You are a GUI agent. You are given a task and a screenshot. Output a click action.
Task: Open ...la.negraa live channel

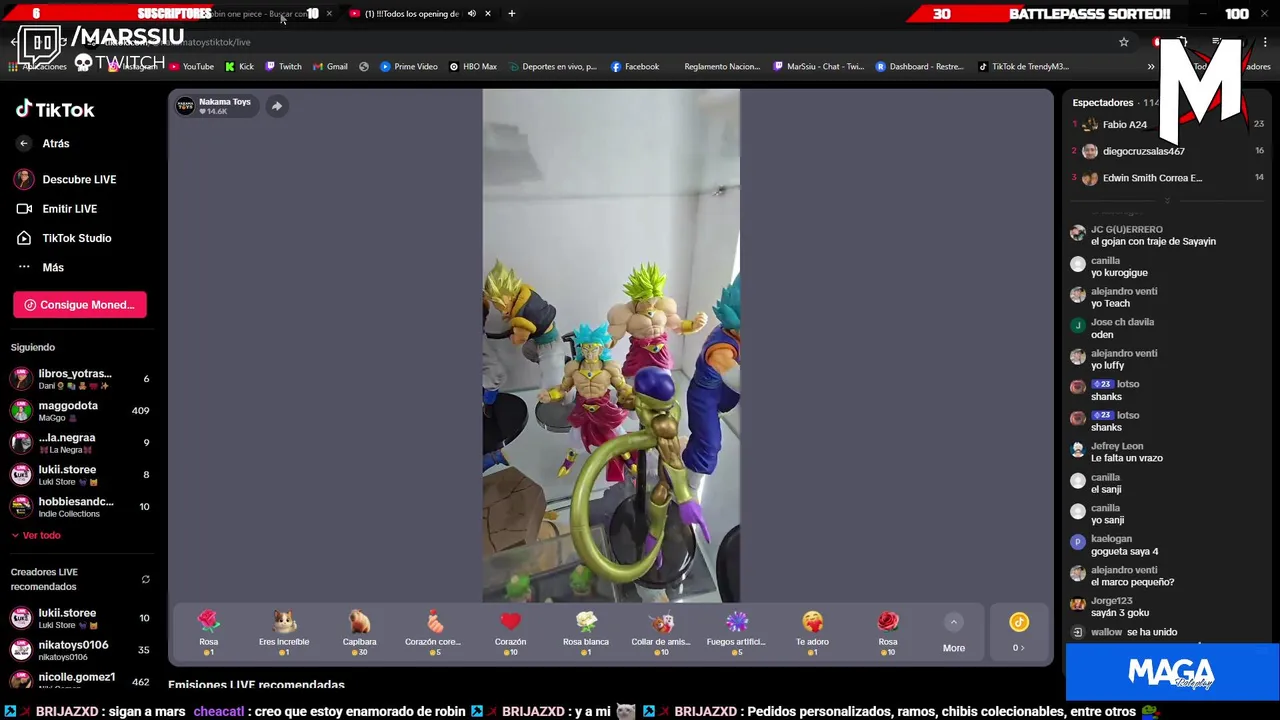pos(80,443)
